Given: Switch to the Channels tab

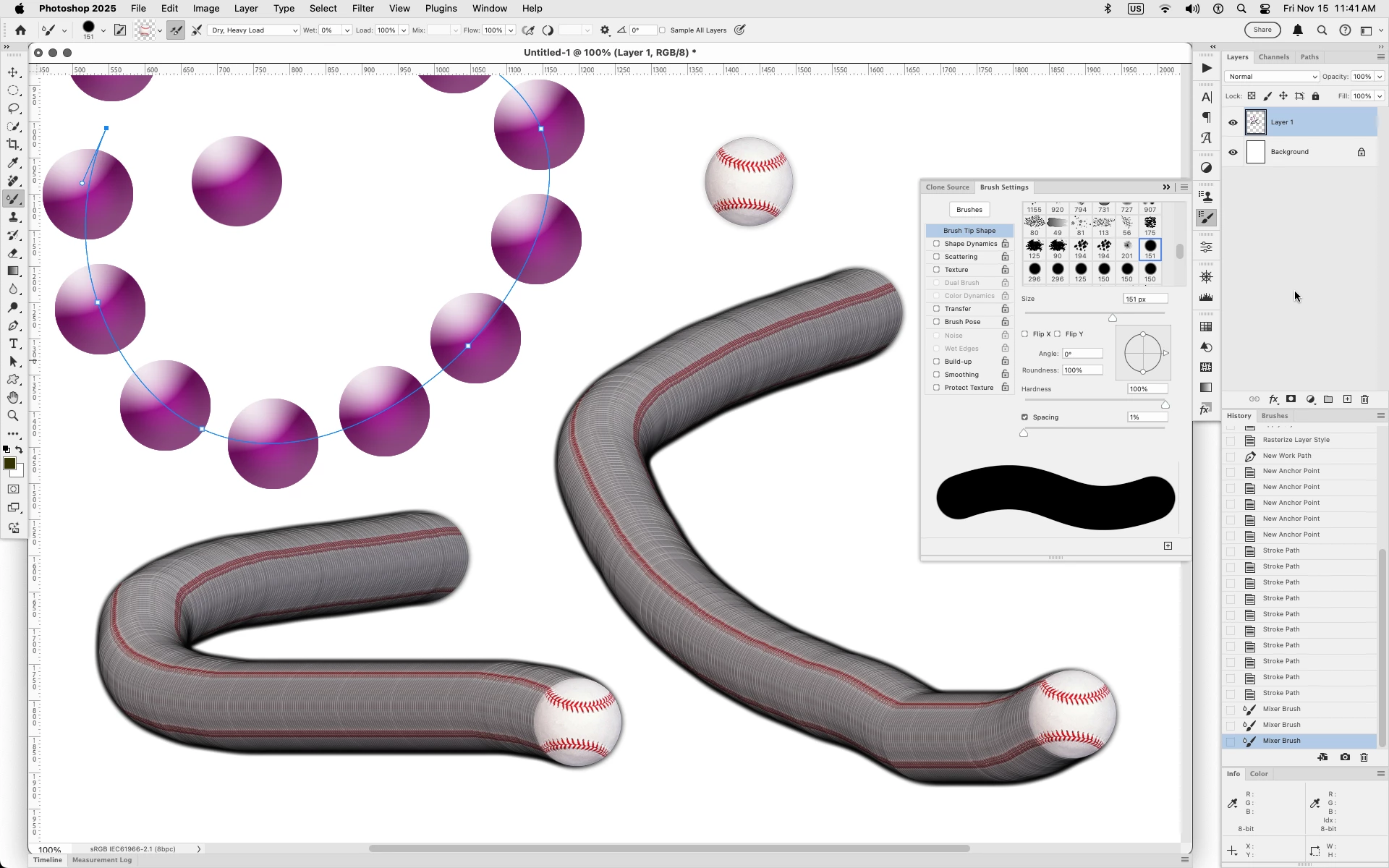Looking at the screenshot, I should tap(1273, 57).
